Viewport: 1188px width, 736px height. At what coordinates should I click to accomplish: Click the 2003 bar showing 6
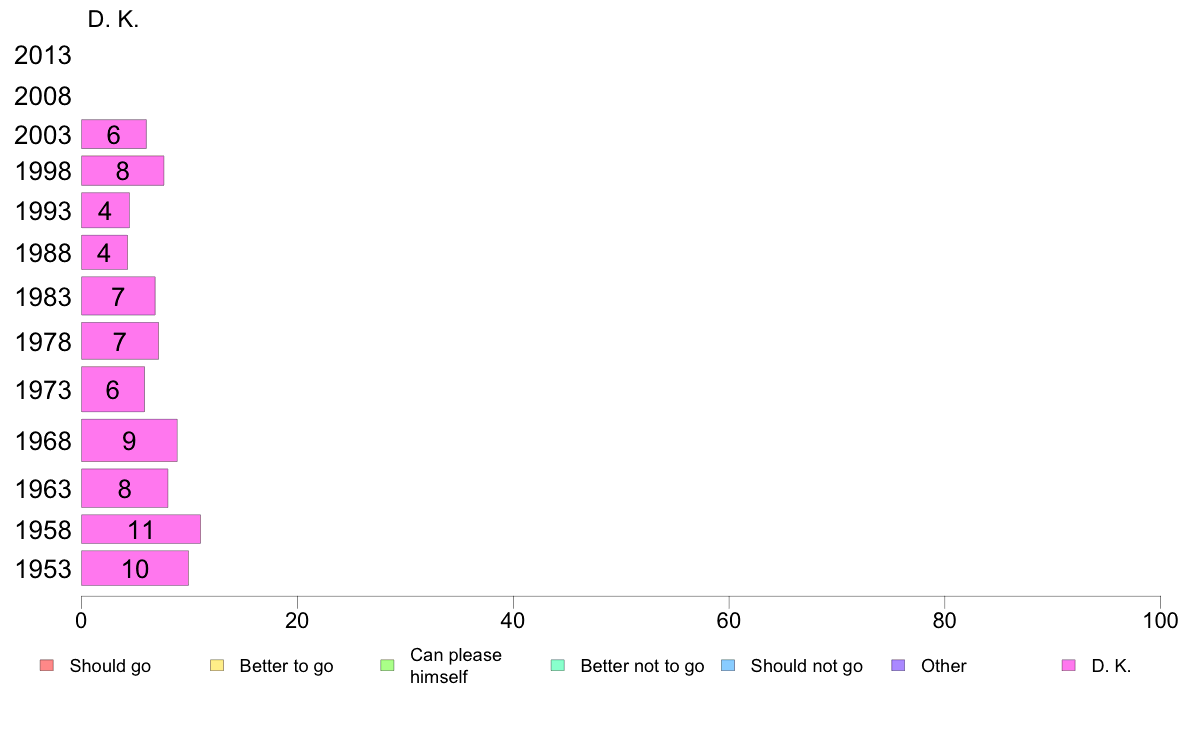coord(114,134)
